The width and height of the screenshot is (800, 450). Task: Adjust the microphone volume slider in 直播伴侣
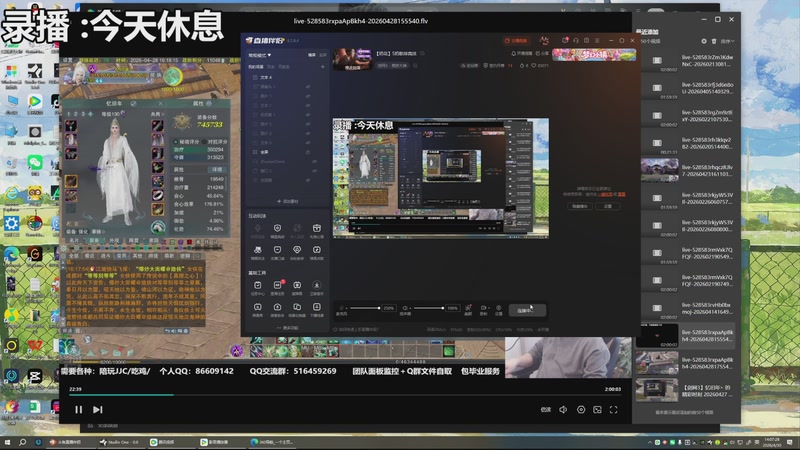pos(364,308)
